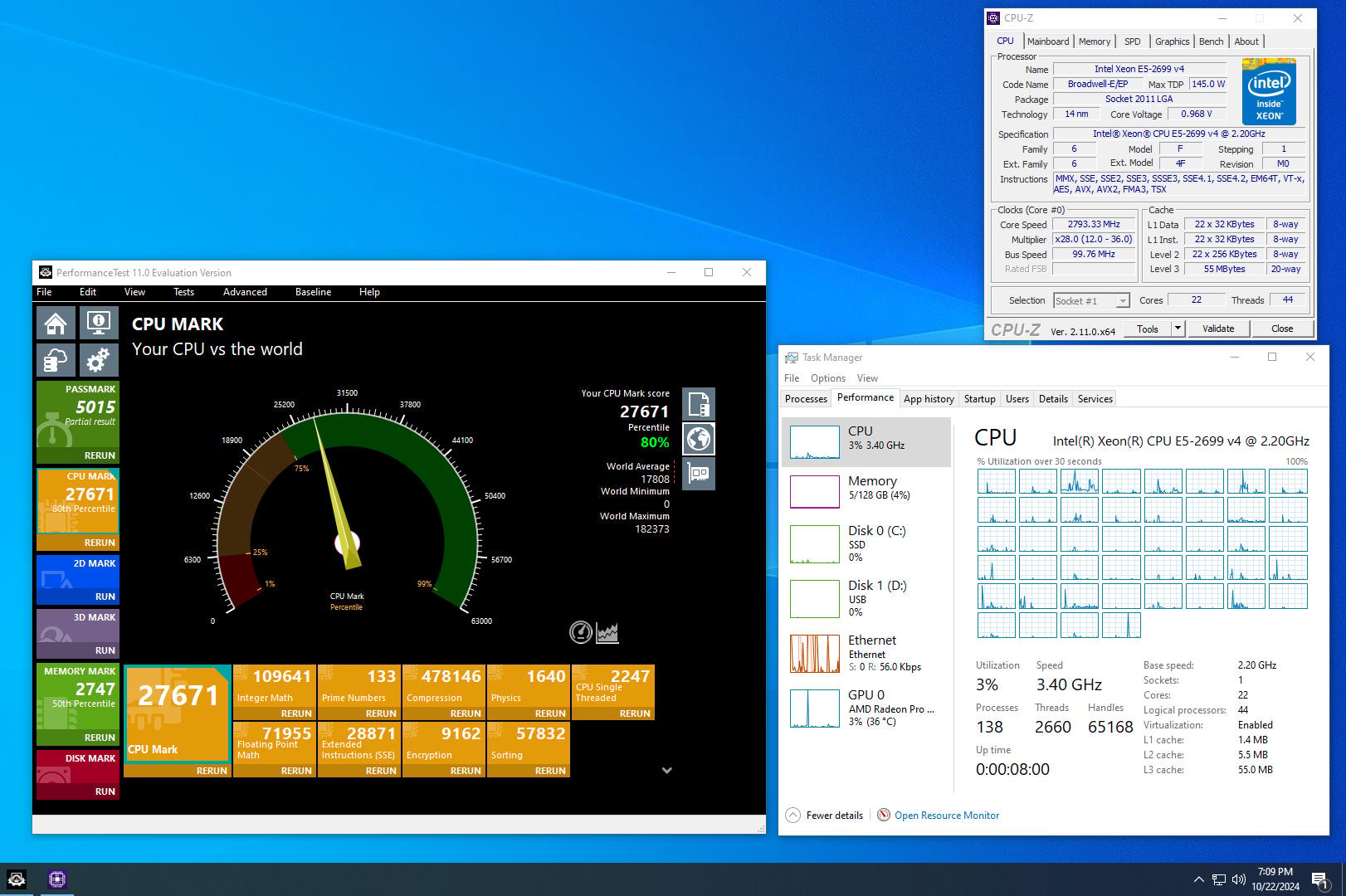This screenshot has height=896, width=1346.
Task: Switch to the App history tab
Action: (929, 399)
